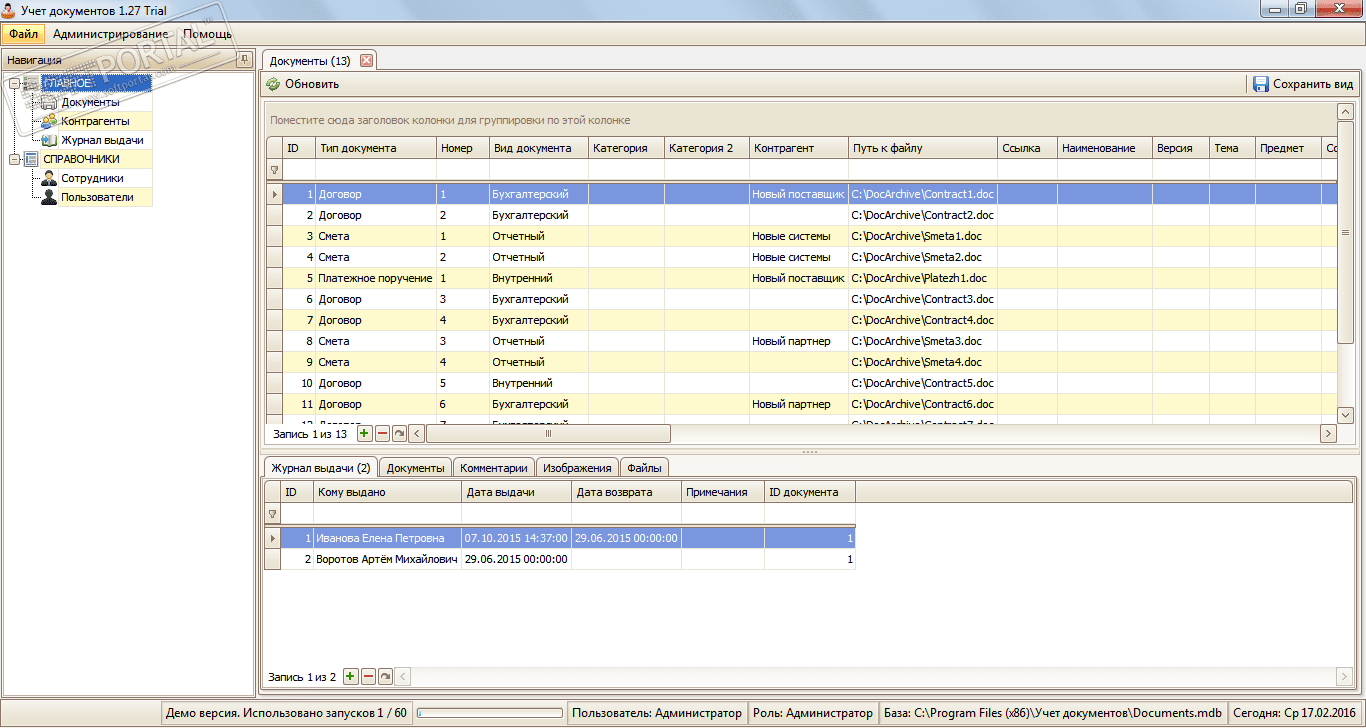Delete the current record in Журнал выдачи grid
Viewport: 1366px width, 728px height.
click(368, 676)
